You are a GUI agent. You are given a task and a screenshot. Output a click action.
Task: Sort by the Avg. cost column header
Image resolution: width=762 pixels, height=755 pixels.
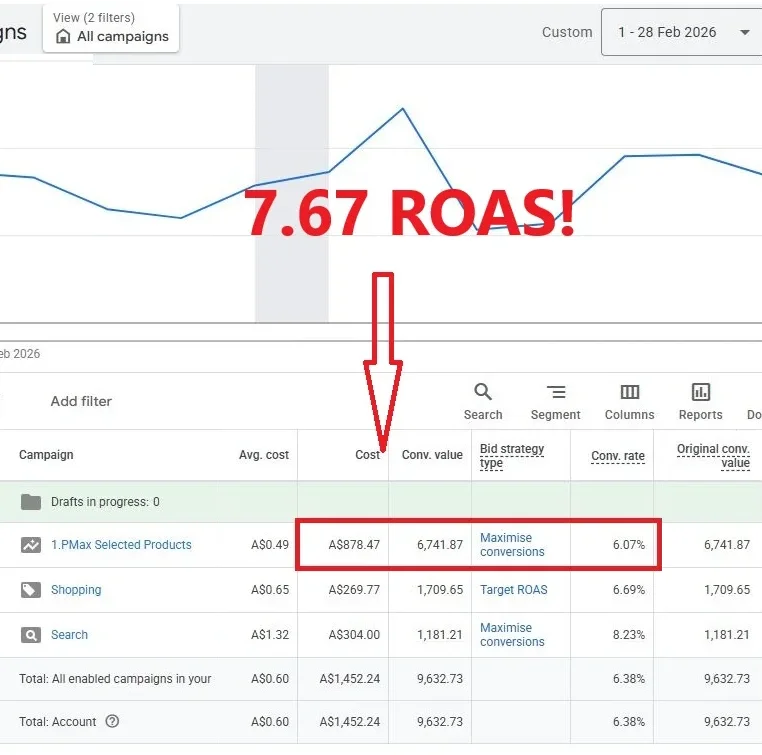pyautogui.click(x=263, y=455)
